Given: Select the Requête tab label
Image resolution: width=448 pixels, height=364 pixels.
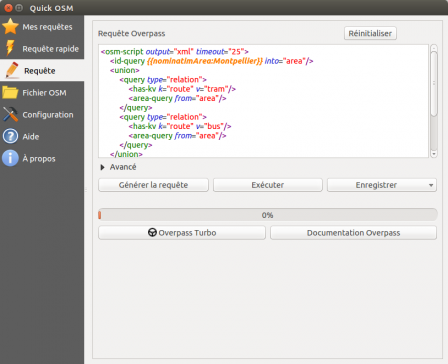Looking at the screenshot, I should pos(40,71).
